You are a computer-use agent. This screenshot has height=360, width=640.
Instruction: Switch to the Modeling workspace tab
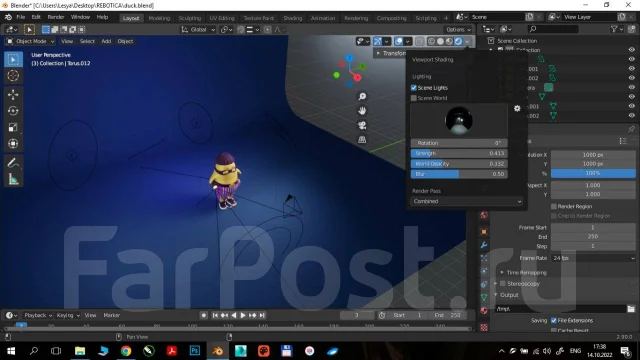click(159, 18)
